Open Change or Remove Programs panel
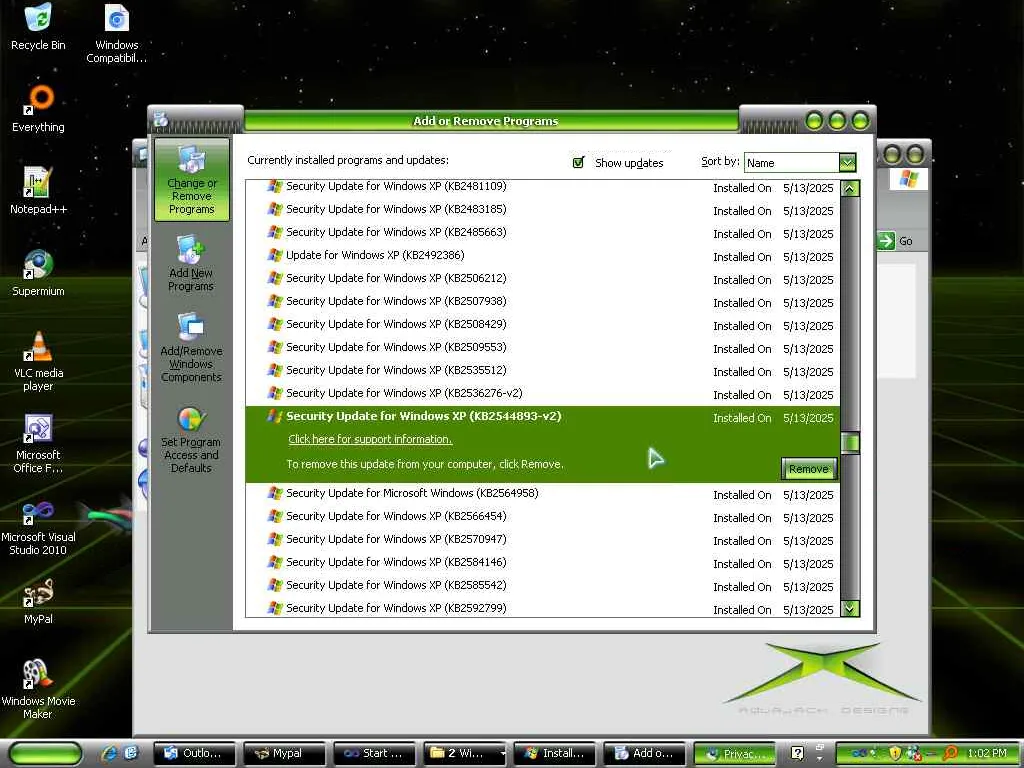 tap(191, 180)
